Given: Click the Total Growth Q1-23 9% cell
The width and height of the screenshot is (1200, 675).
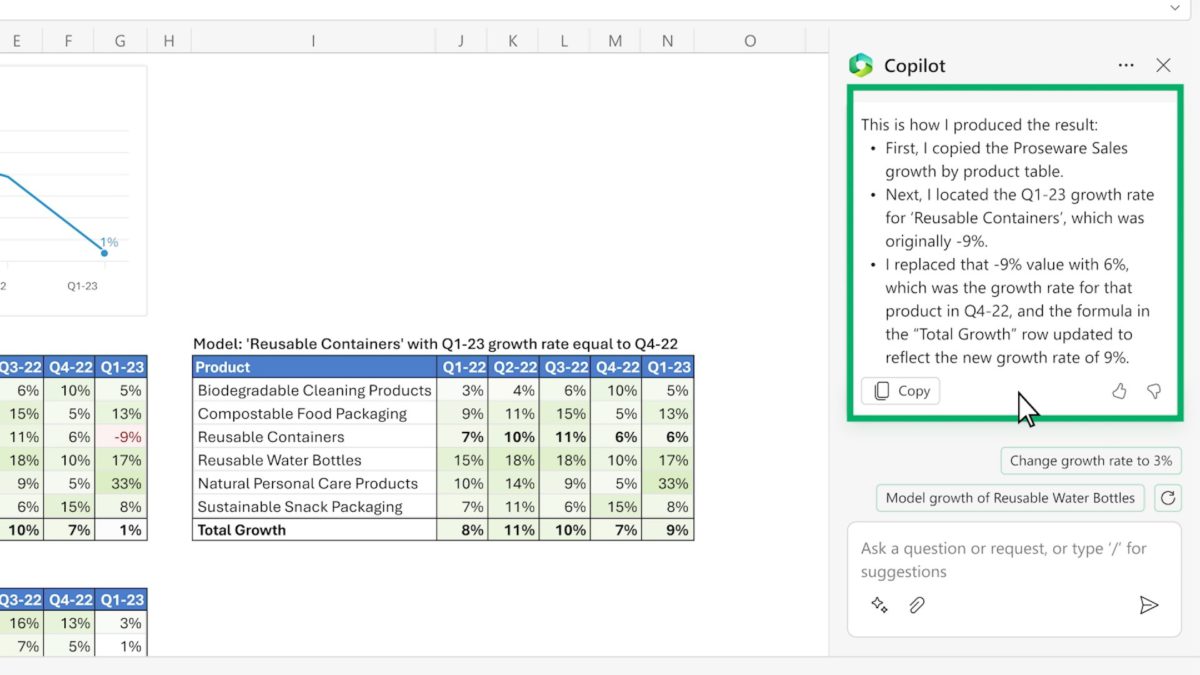Looking at the screenshot, I should (x=668, y=530).
